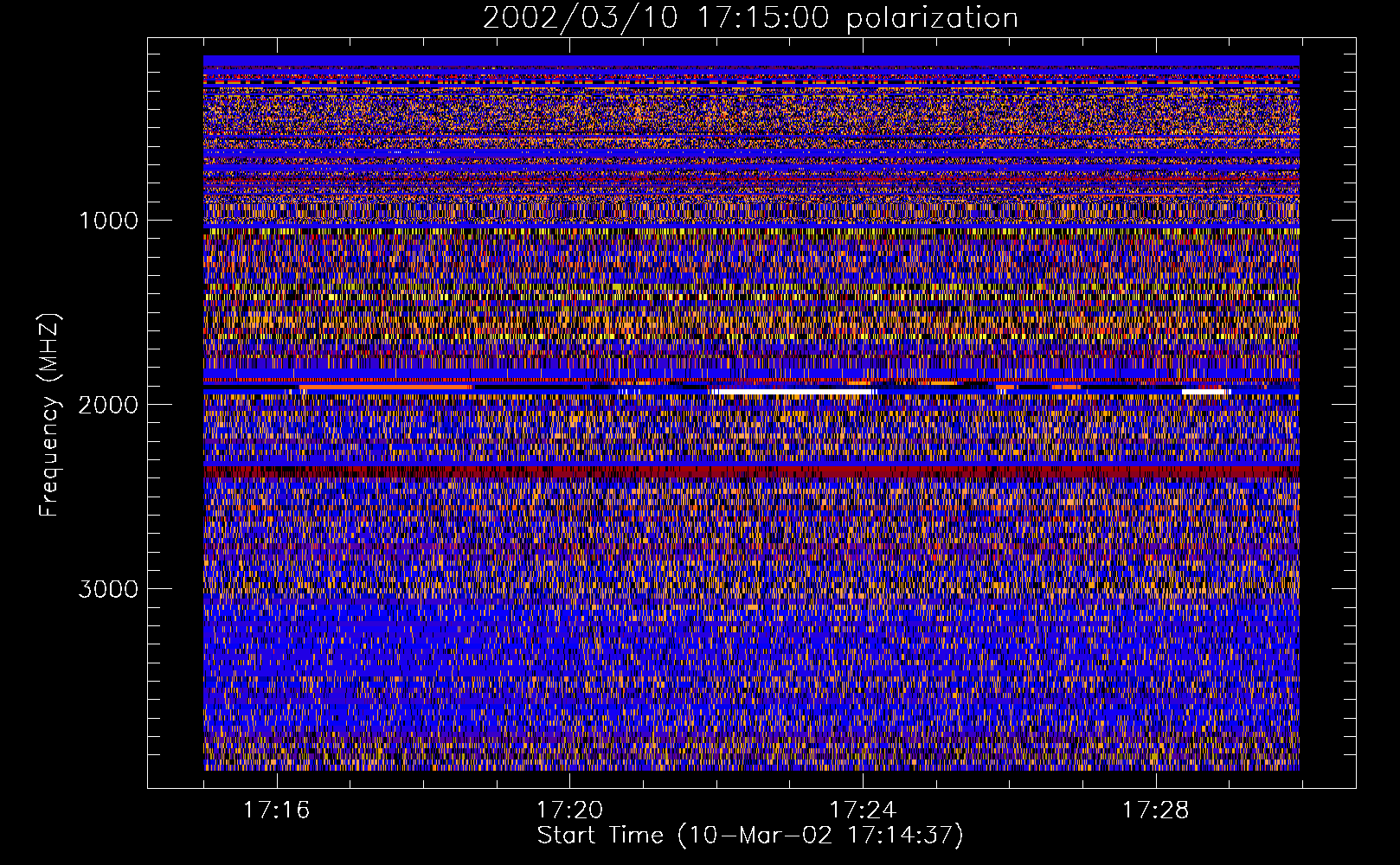Viewport: 1400px width, 865px height.
Task: Click the dark red horizontal band below 2000 MHz
Action: 751,471
